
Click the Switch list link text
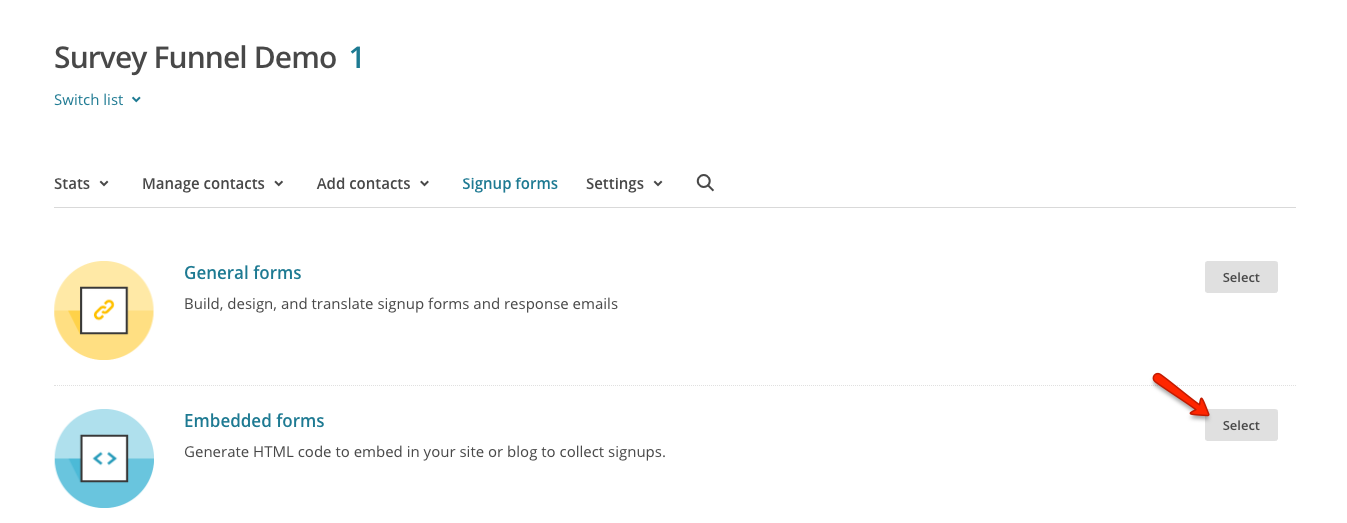(x=89, y=100)
